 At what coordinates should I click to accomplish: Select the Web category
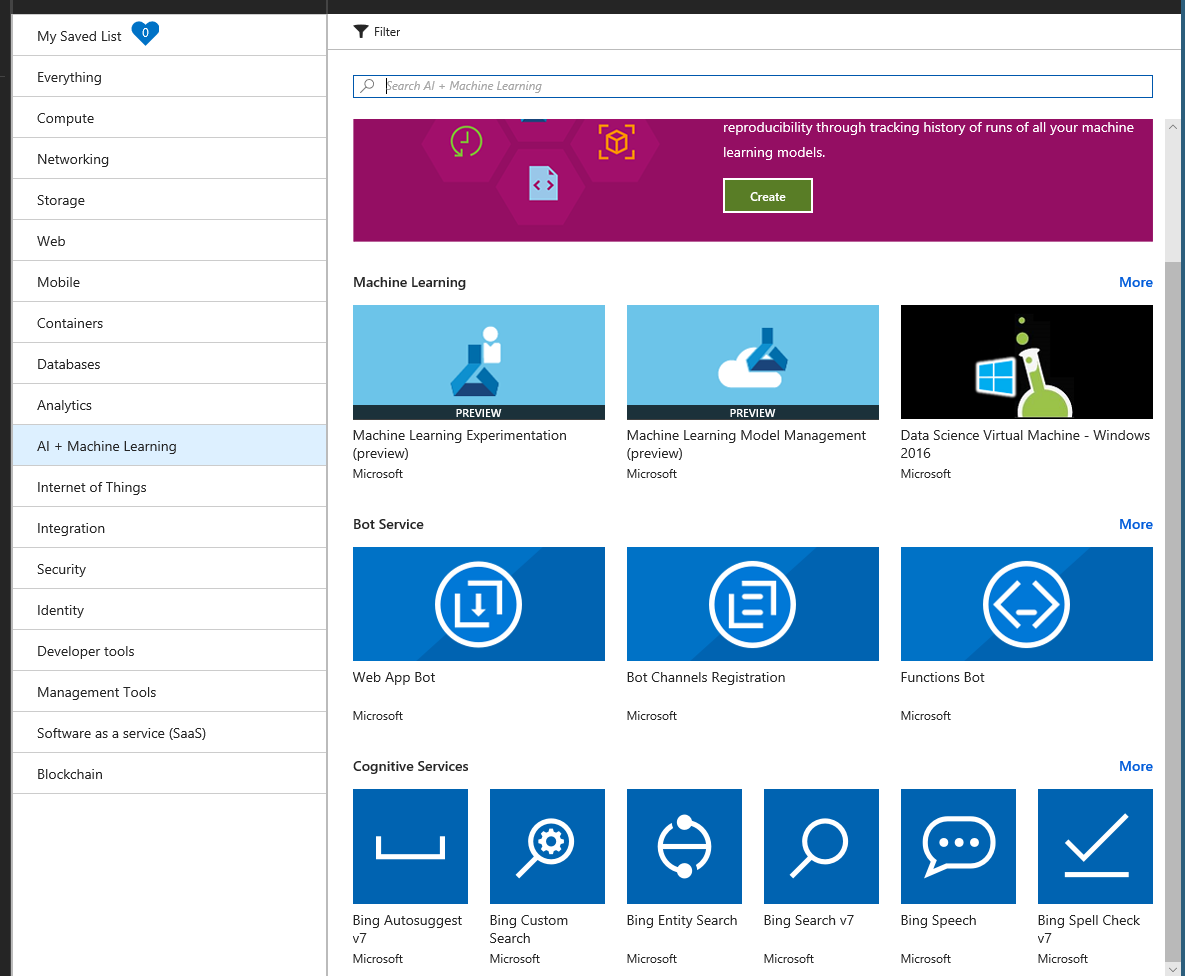169,240
